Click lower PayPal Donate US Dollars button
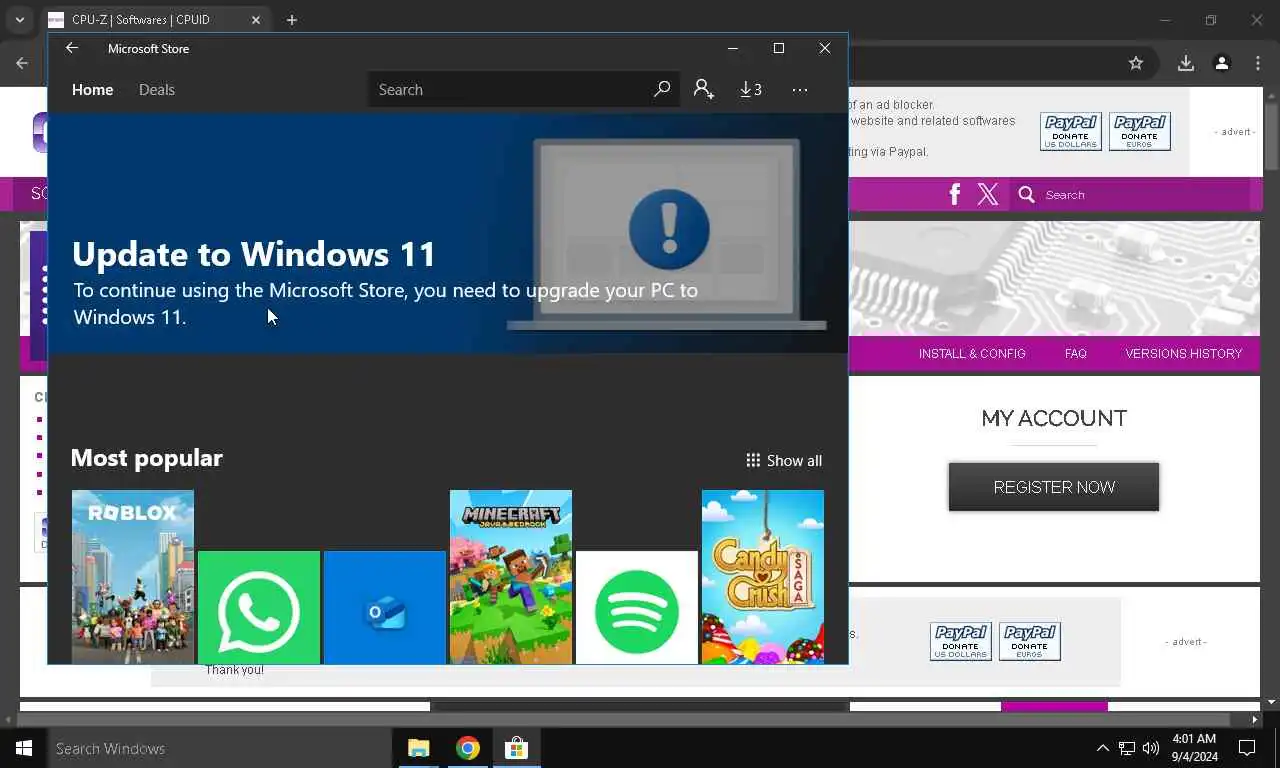 point(961,641)
